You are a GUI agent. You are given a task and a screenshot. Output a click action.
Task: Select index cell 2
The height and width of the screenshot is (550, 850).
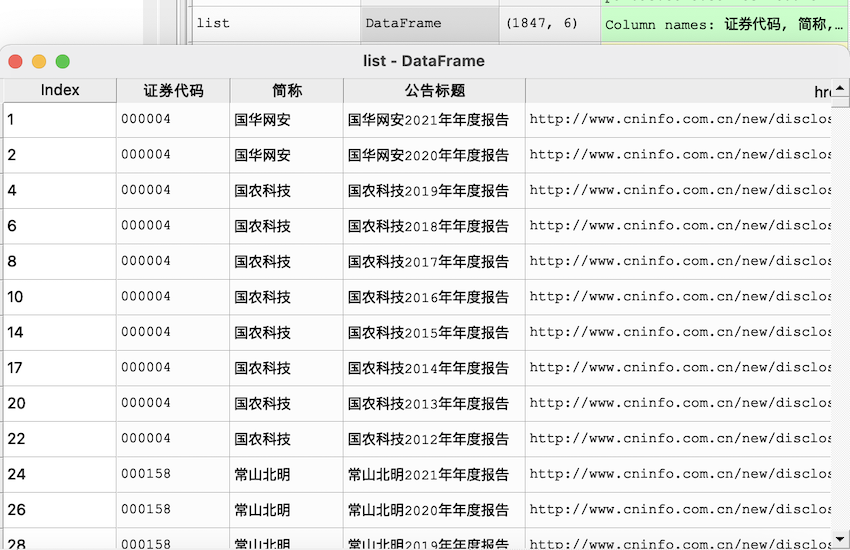tap(60, 156)
